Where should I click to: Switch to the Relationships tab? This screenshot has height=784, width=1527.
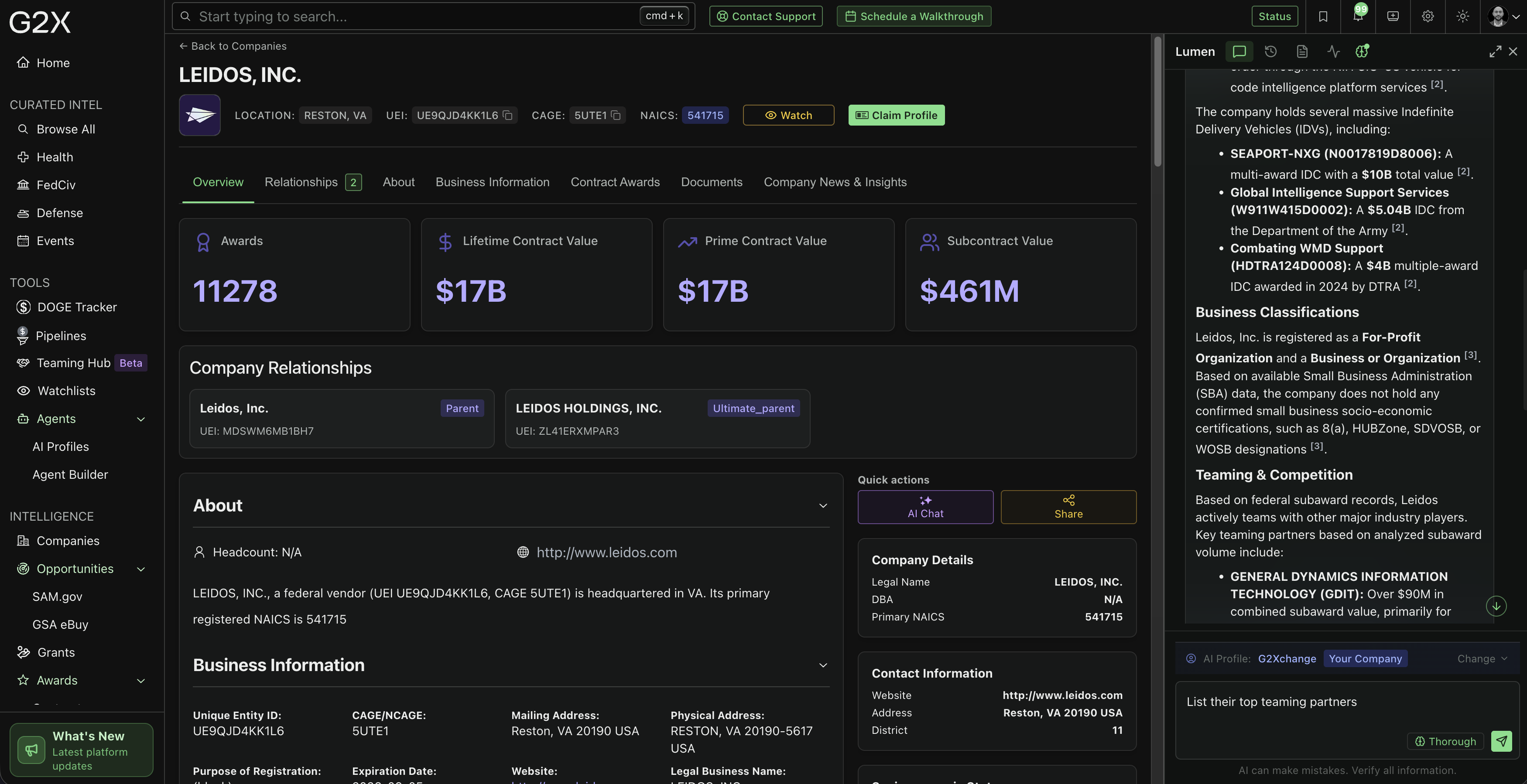313,182
